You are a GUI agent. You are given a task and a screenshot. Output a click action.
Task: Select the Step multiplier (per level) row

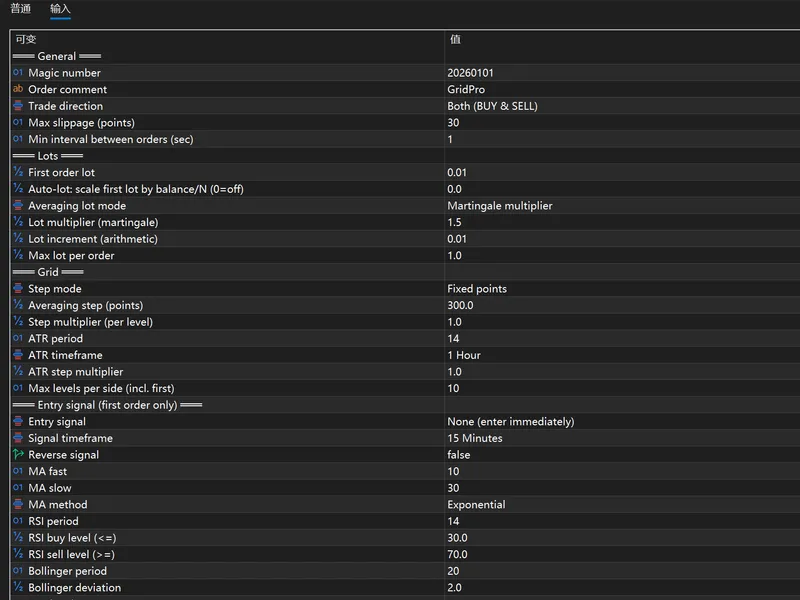click(405, 322)
